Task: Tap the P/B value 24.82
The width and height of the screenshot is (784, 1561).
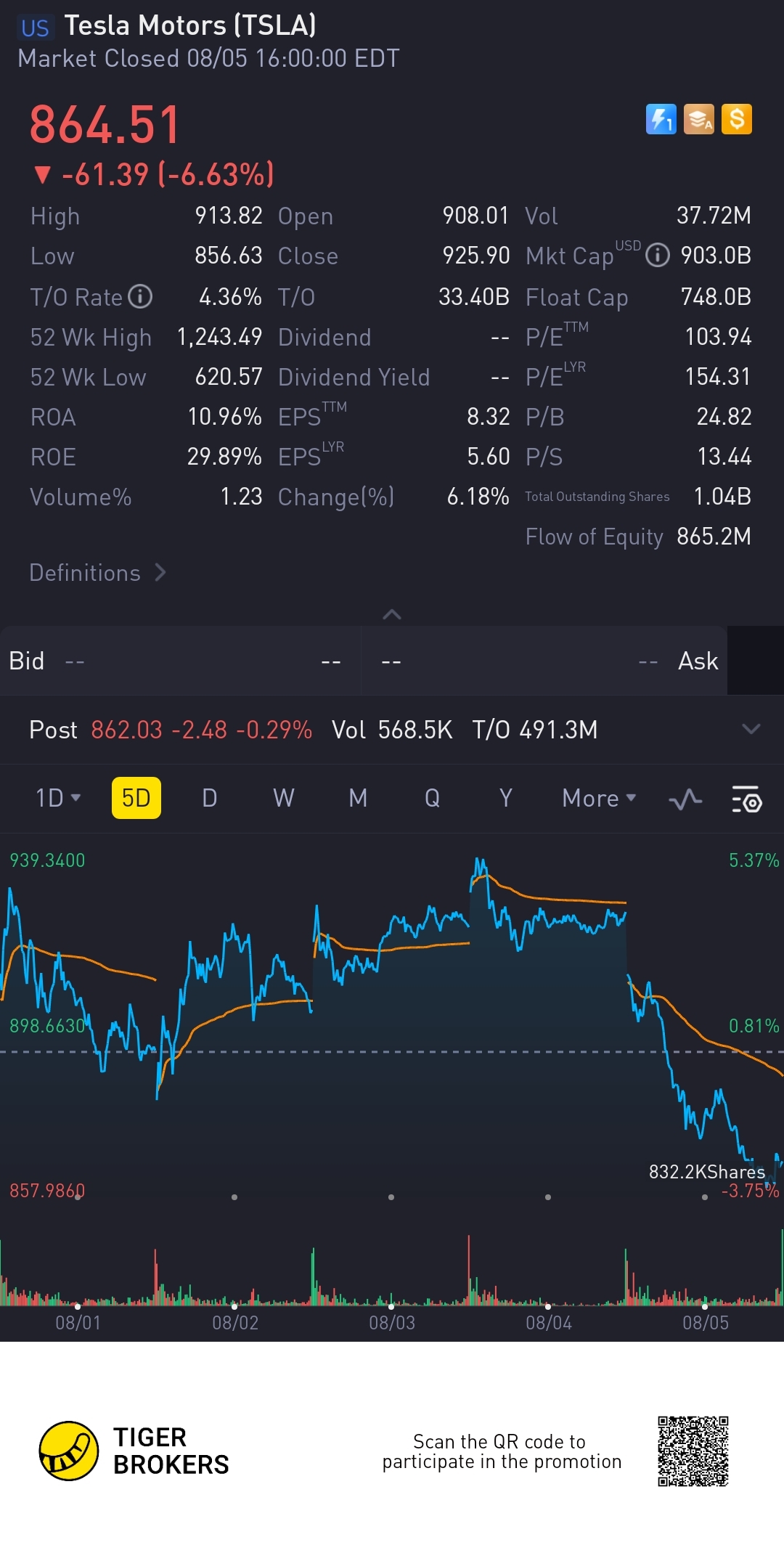Action: tap(724, 417)
